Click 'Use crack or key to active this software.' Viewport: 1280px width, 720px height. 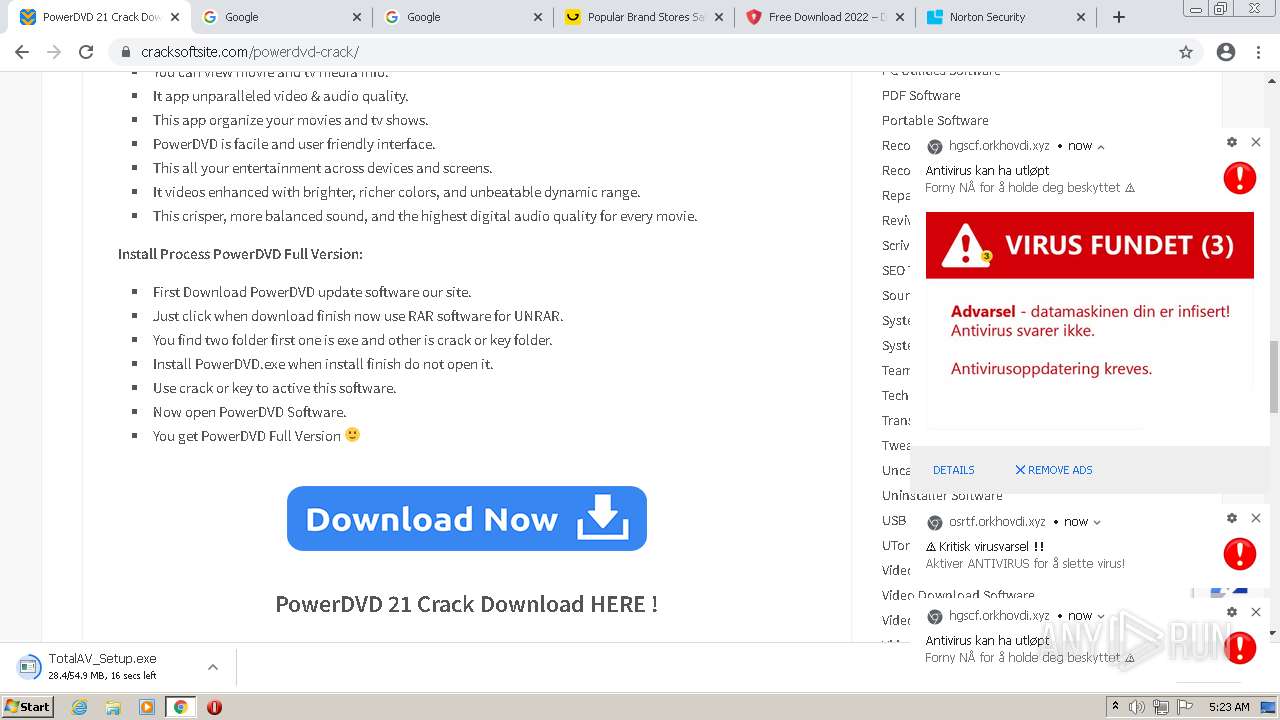point(274,388)
